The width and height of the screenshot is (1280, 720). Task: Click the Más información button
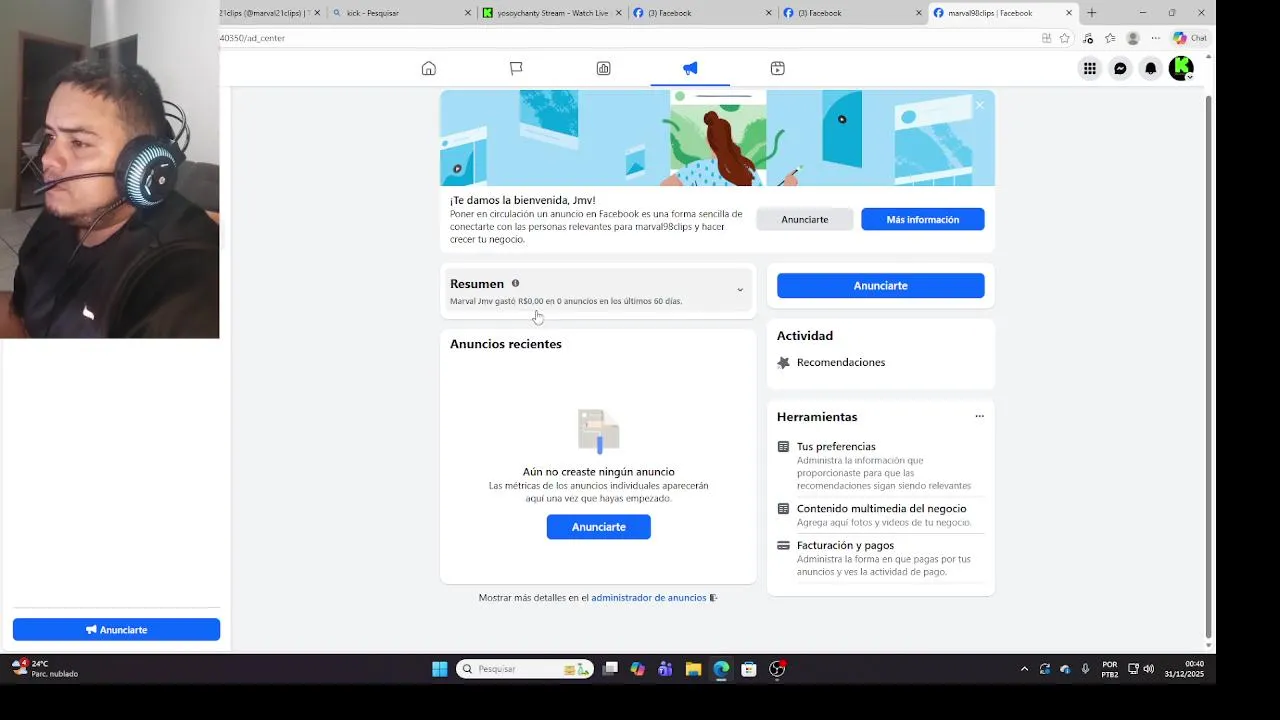[x=922, y=219]
